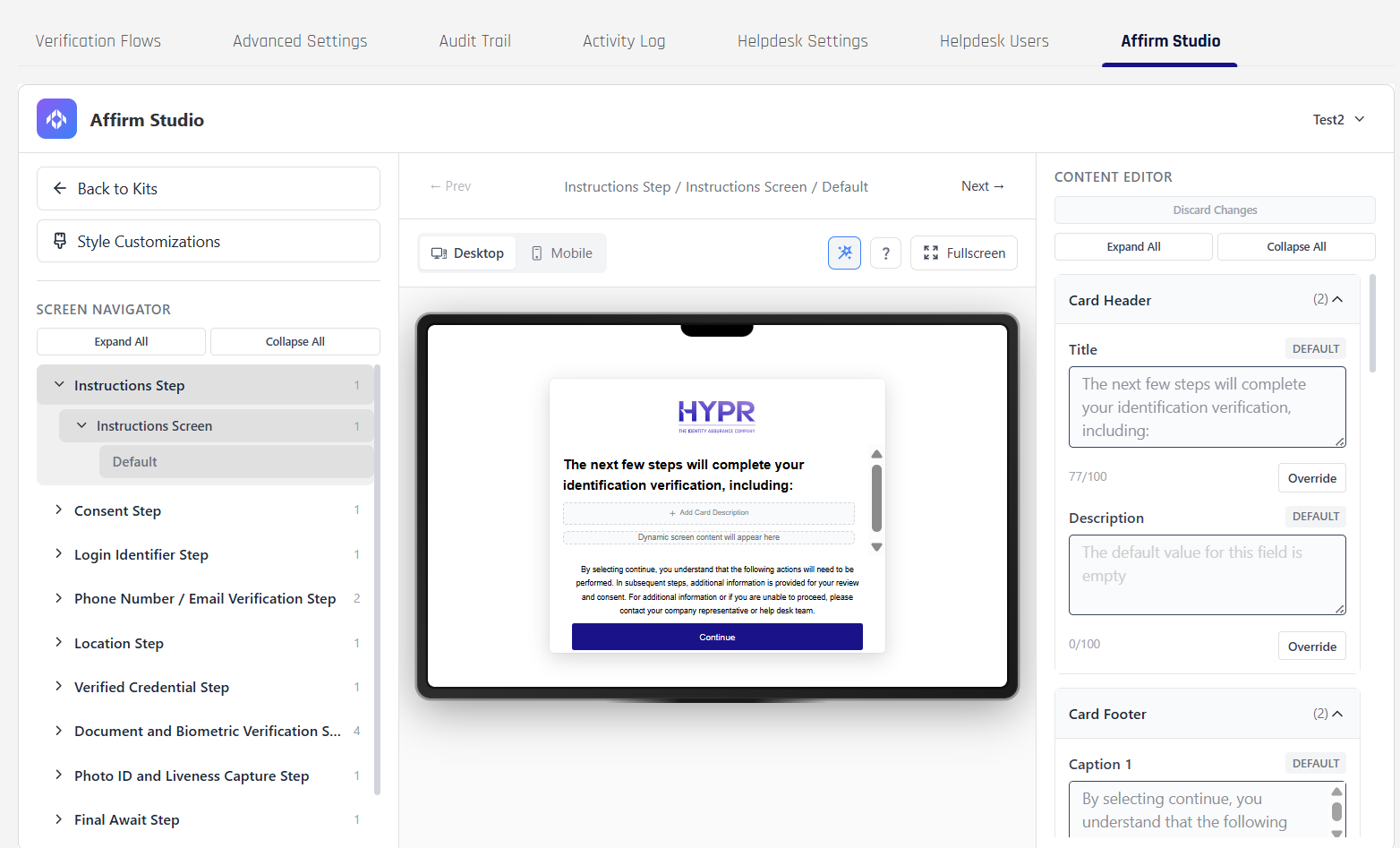
Task: Switch preview to Mobile view
Action: click(561, 253)
